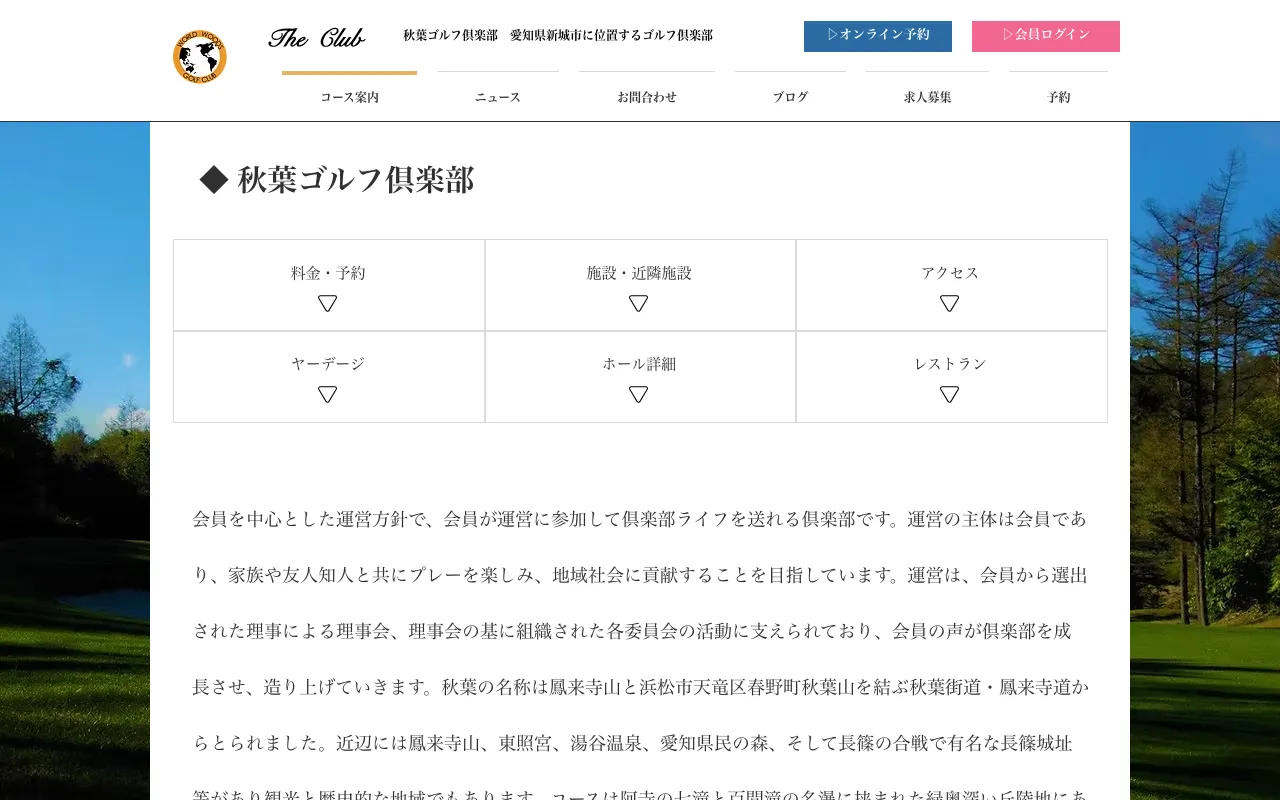The image size is (1280, 800).
Task: Click header tagline 愛知県新城市に位置するゴルフ倶楽部
Action: coord(611,35)
